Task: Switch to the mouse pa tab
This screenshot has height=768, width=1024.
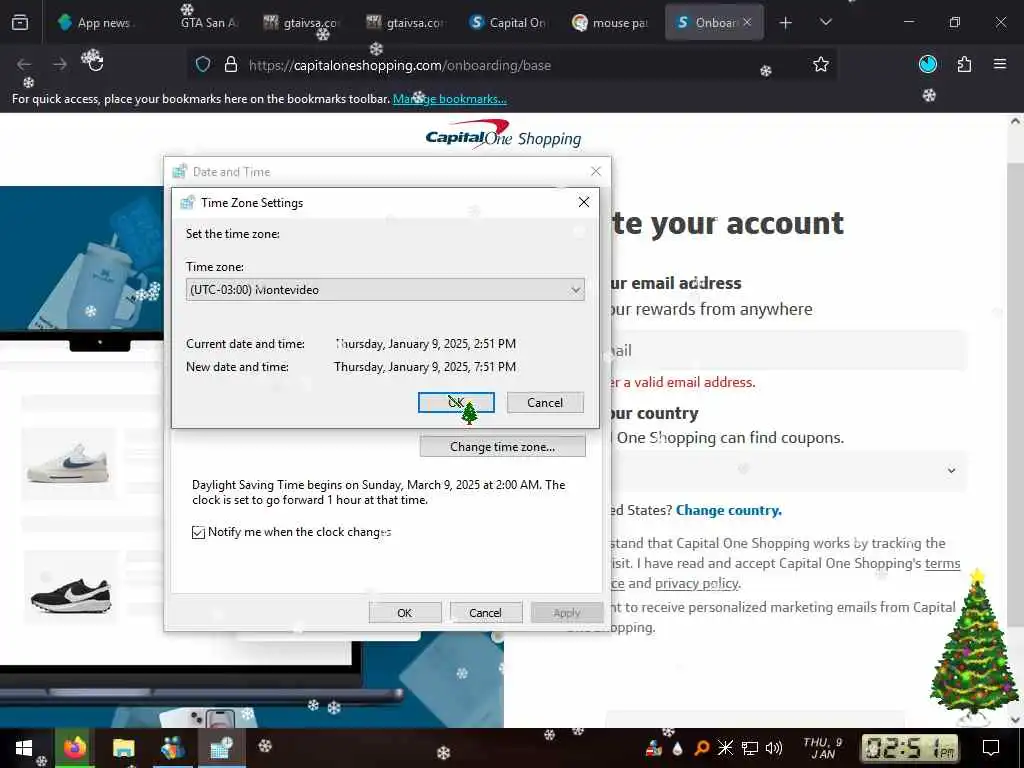Action: [611, 22]
